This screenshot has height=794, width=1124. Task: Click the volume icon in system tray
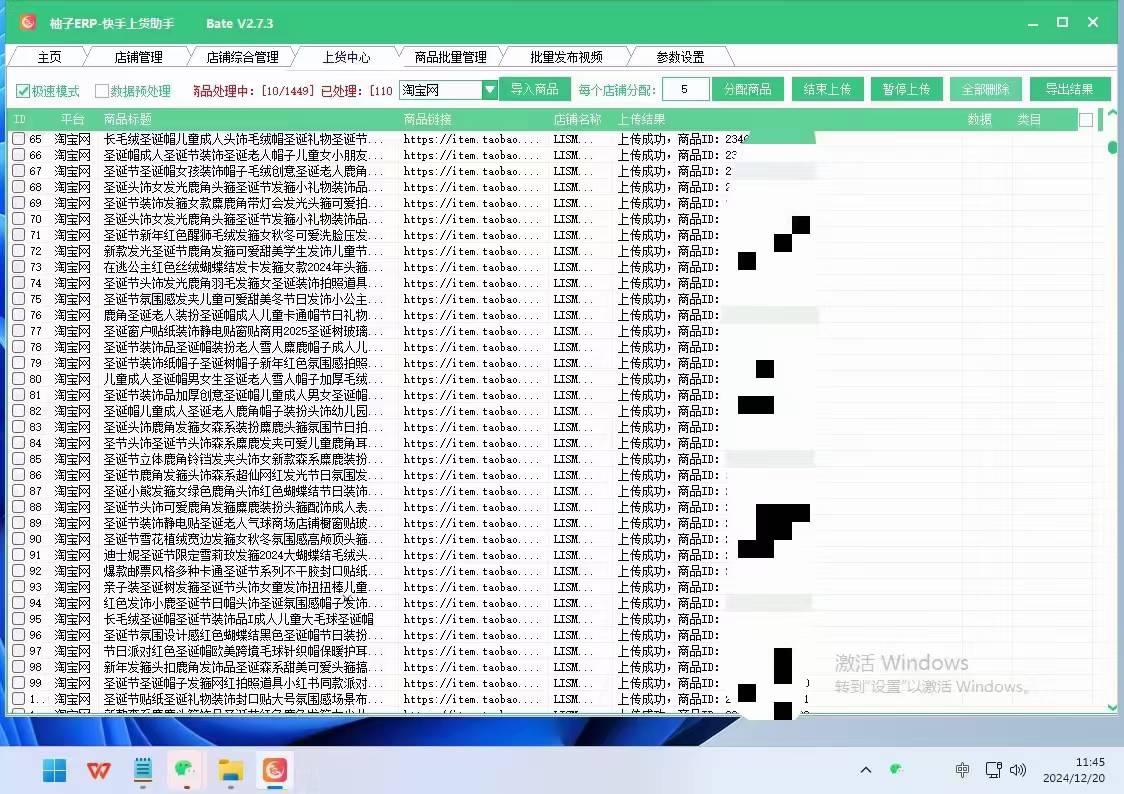pos(1018,770)
